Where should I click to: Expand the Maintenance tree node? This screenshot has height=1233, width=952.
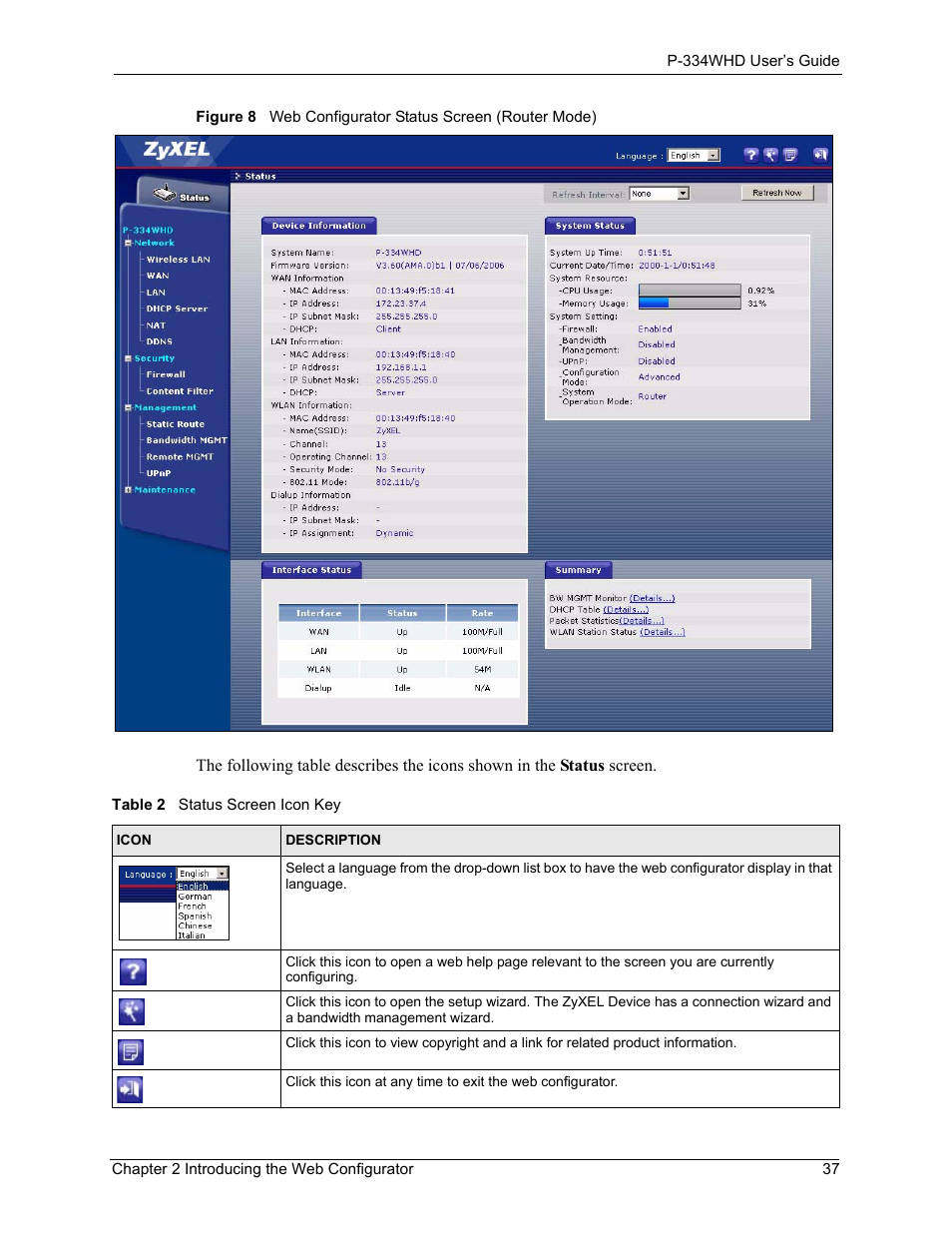click(x=128, y=490)
